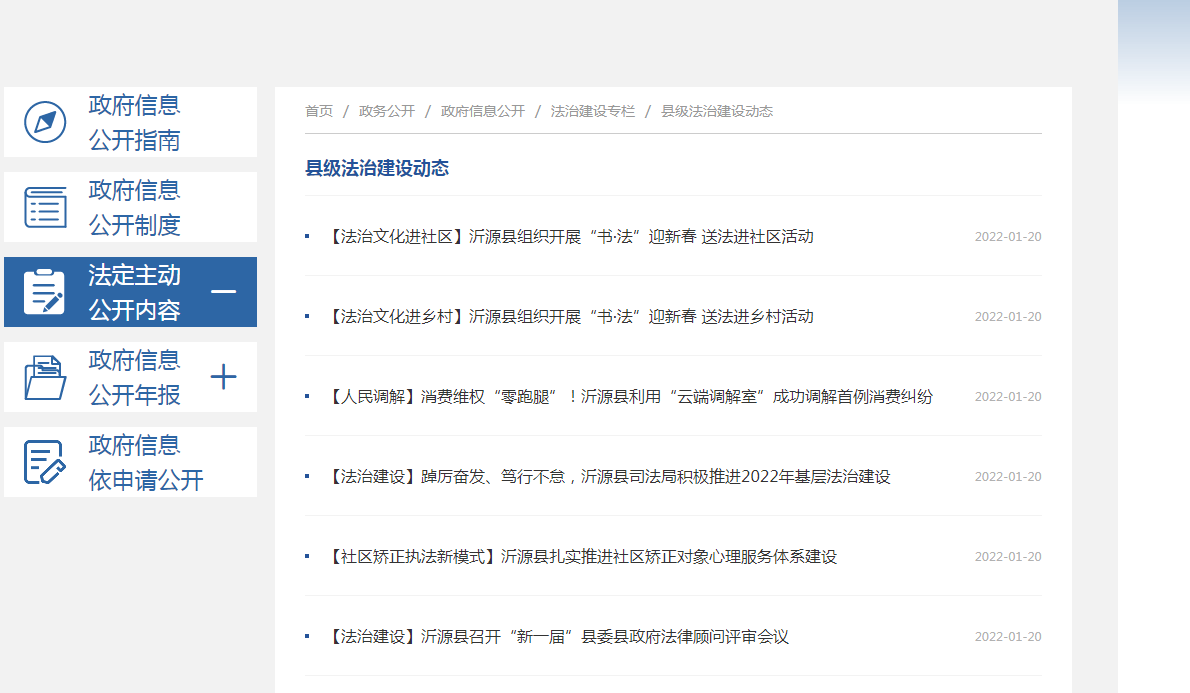Image resolution: width=1190 pixels, height=693 pixels.
Task: Select the 政府信息依申请公开 menu text
Action: pos(145,462)
